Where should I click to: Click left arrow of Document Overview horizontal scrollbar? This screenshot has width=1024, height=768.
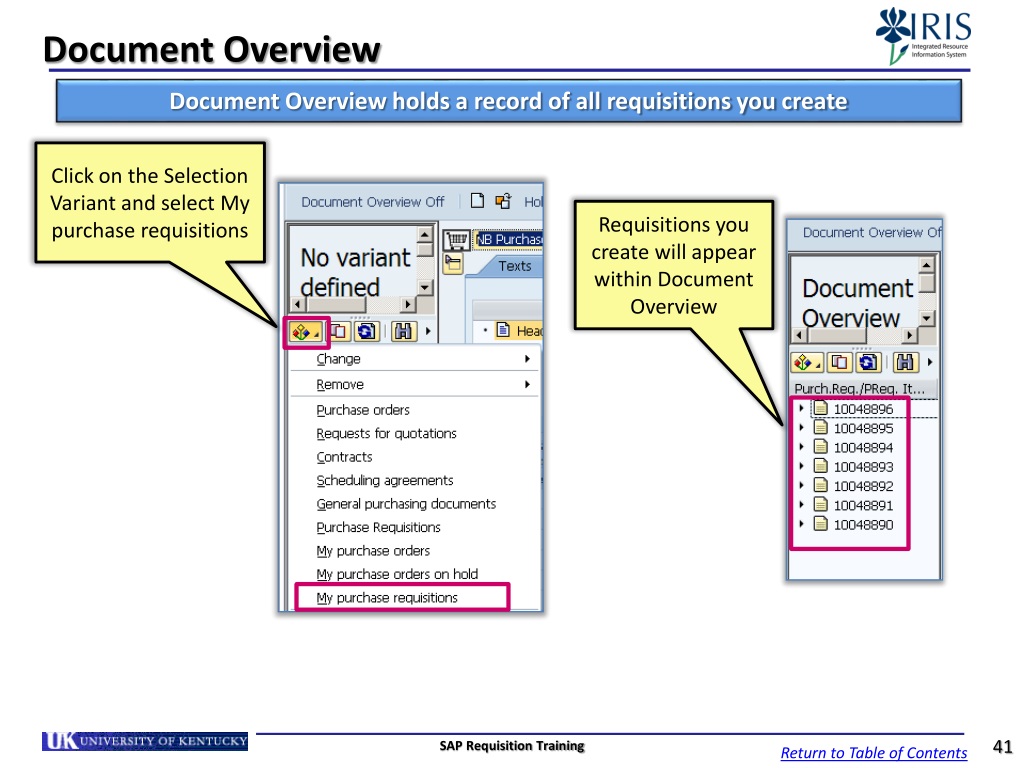(x=799, y=336)
